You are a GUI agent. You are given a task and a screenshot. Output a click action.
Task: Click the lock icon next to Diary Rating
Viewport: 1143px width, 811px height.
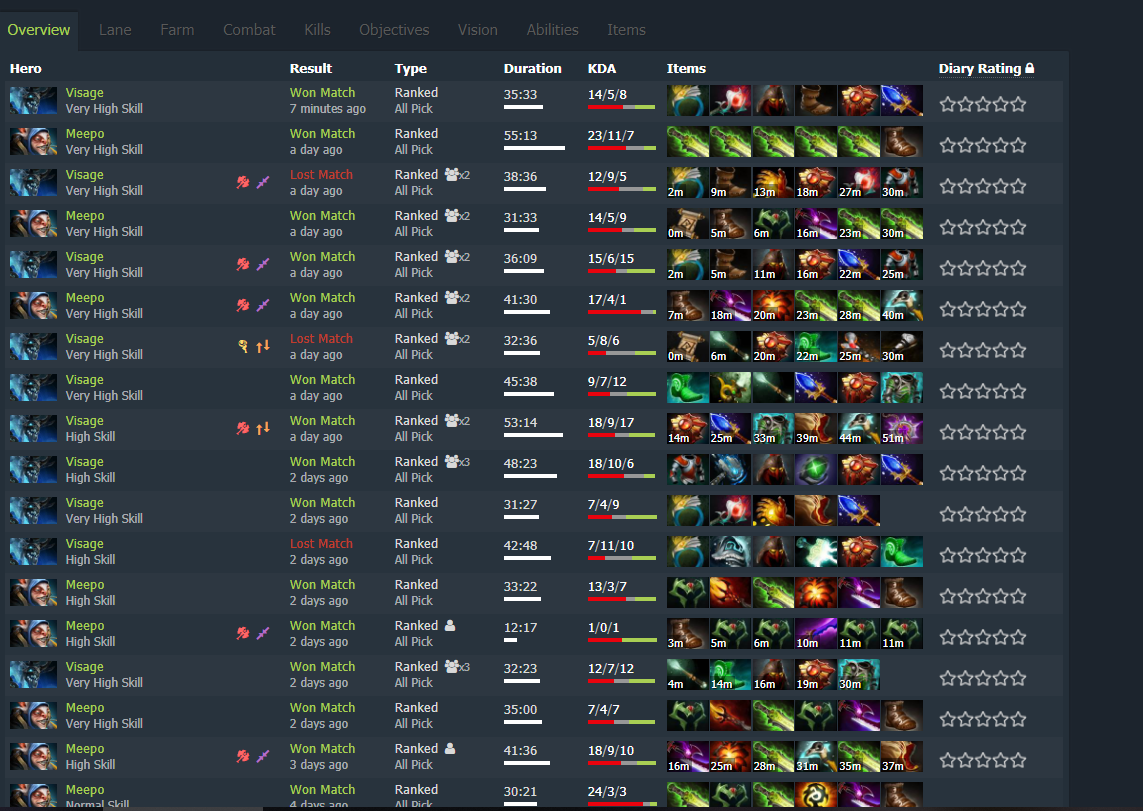coord(1029,68)
